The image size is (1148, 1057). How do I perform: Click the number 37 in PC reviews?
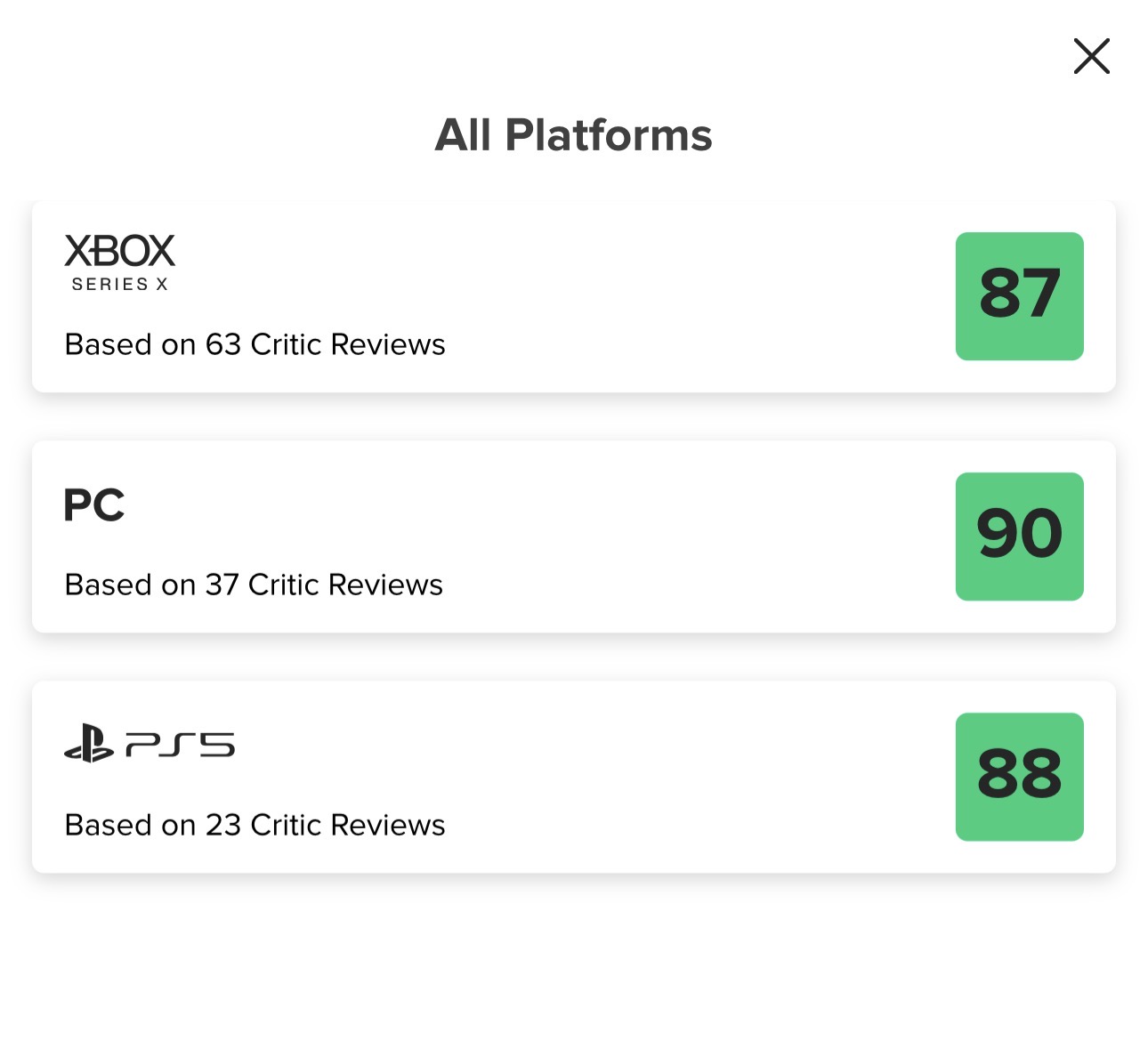(222, 585)
